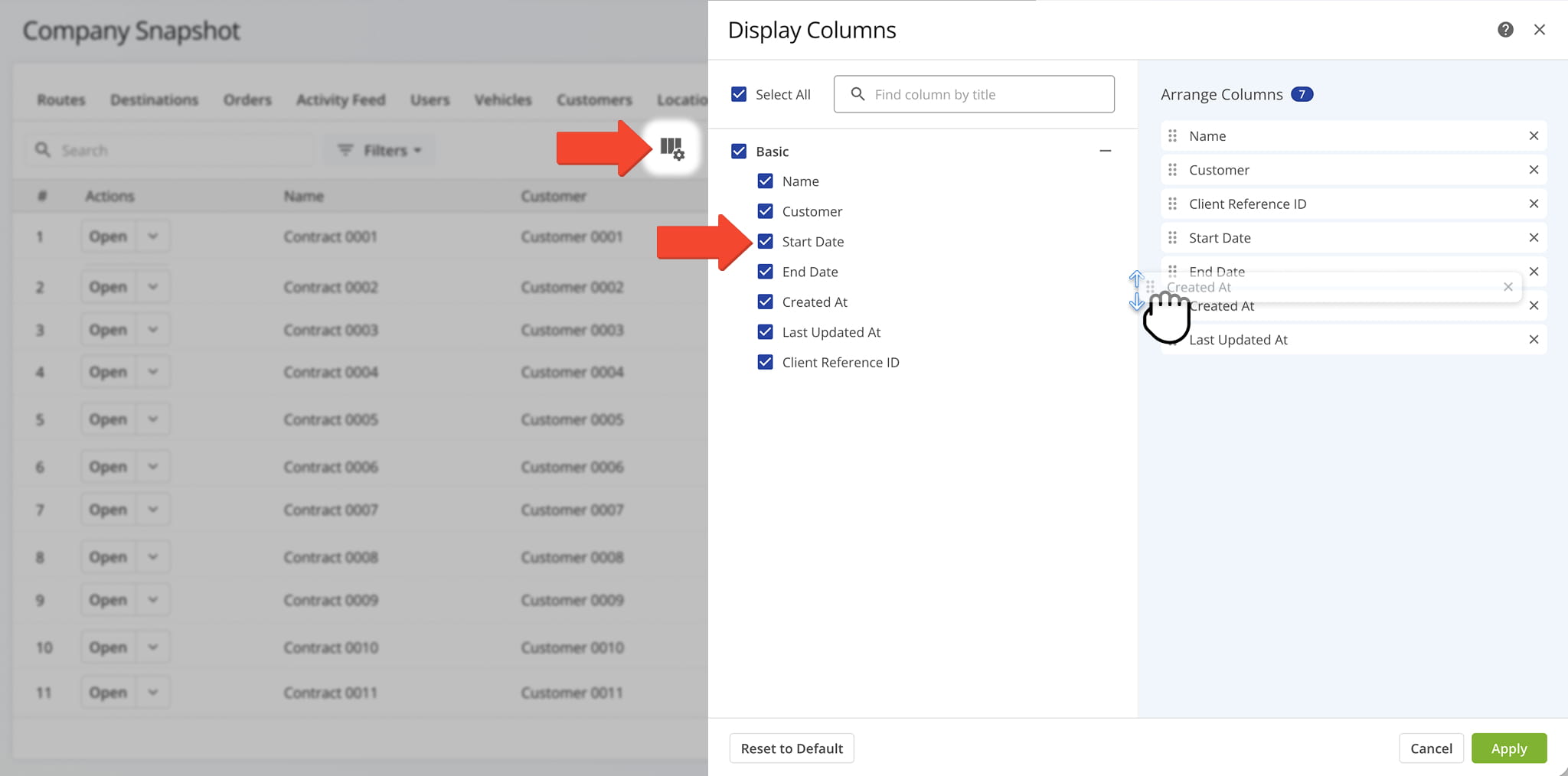This screenshot has height=776, width=1568.
Task: Remove Name from Arrange Columns
Action: (x=1534, y=135)
